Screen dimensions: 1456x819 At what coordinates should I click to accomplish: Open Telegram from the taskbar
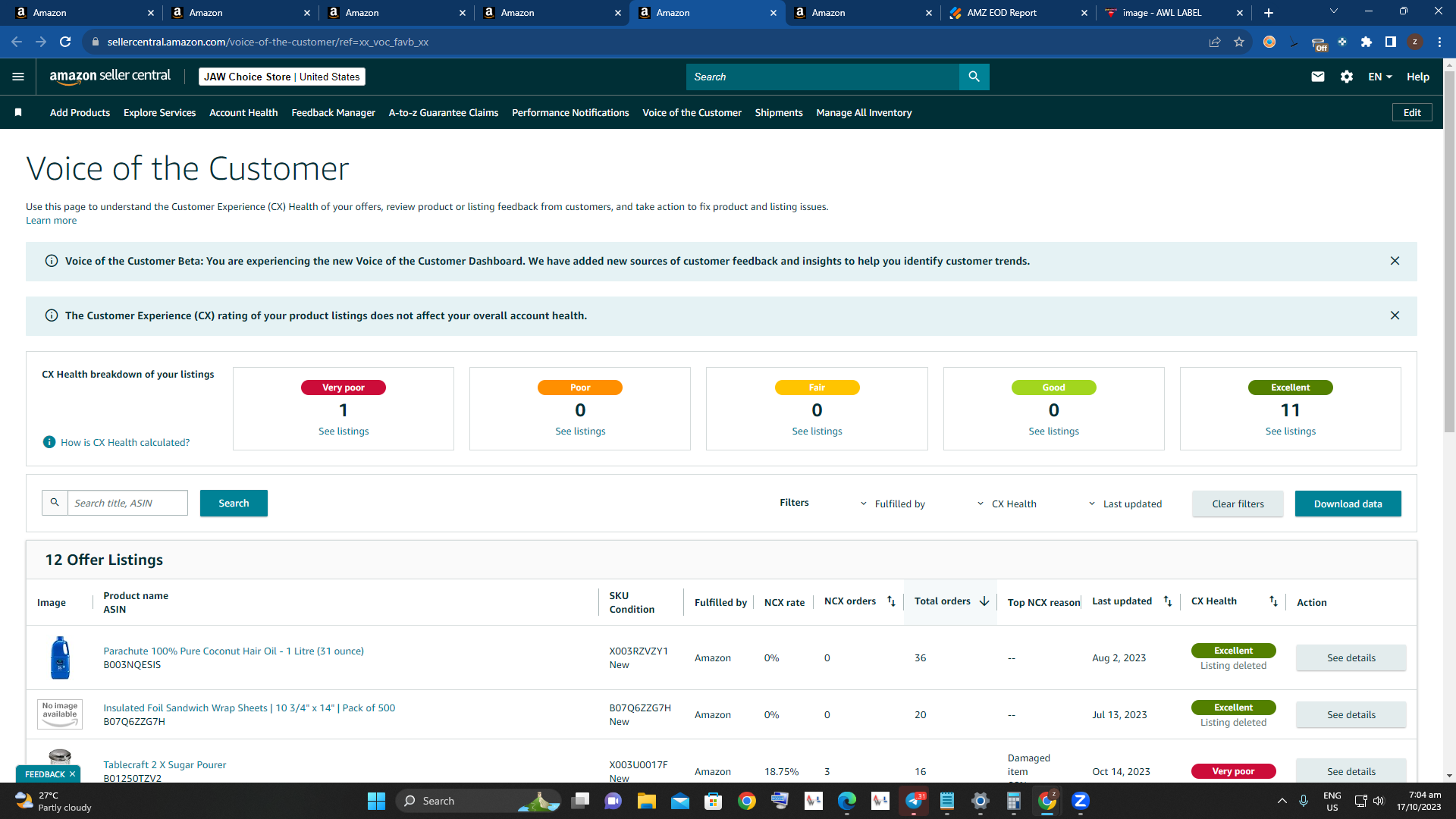pos(914,801)
